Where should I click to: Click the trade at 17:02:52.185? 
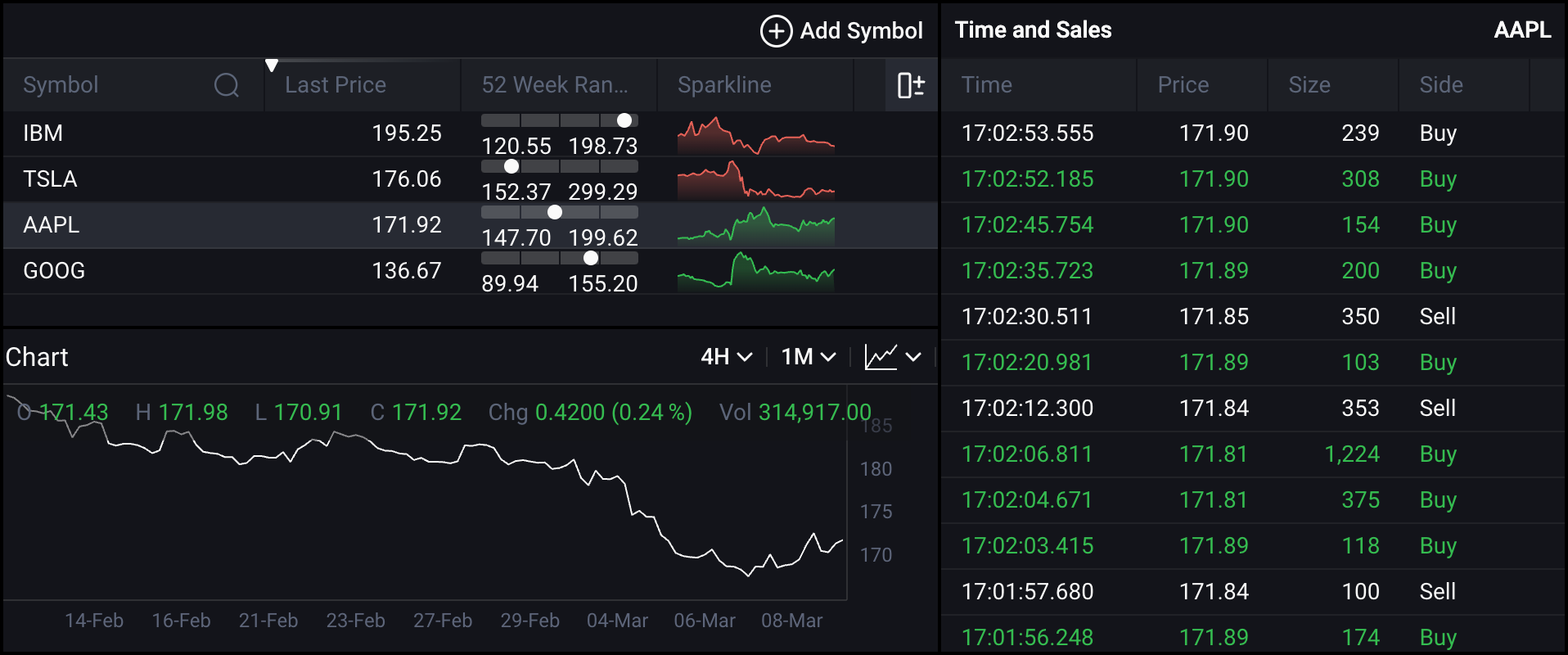(x=1253, y=179)
